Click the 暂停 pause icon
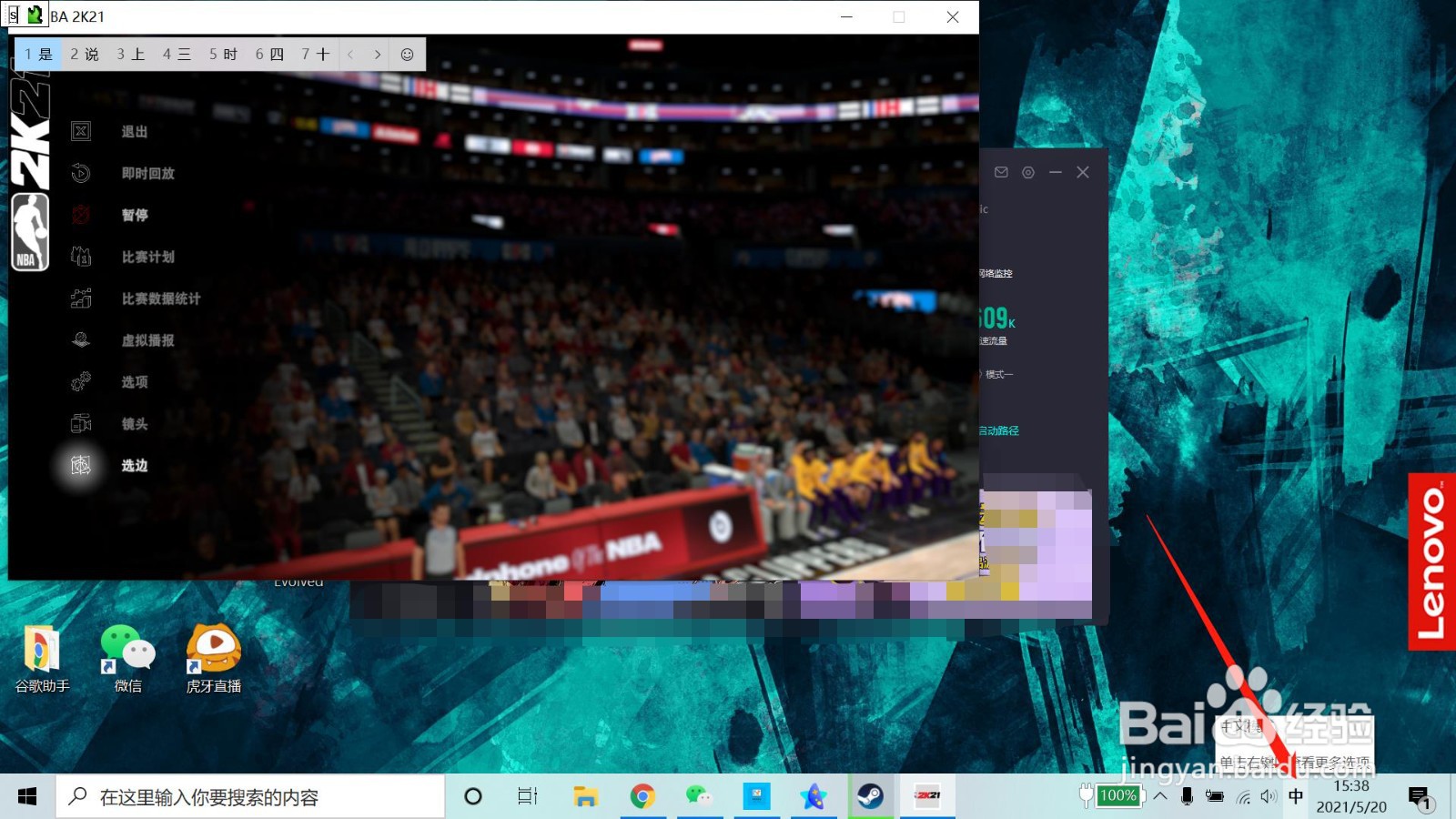The height and width of the screenshot is (819, 1456). coord(81,215)
